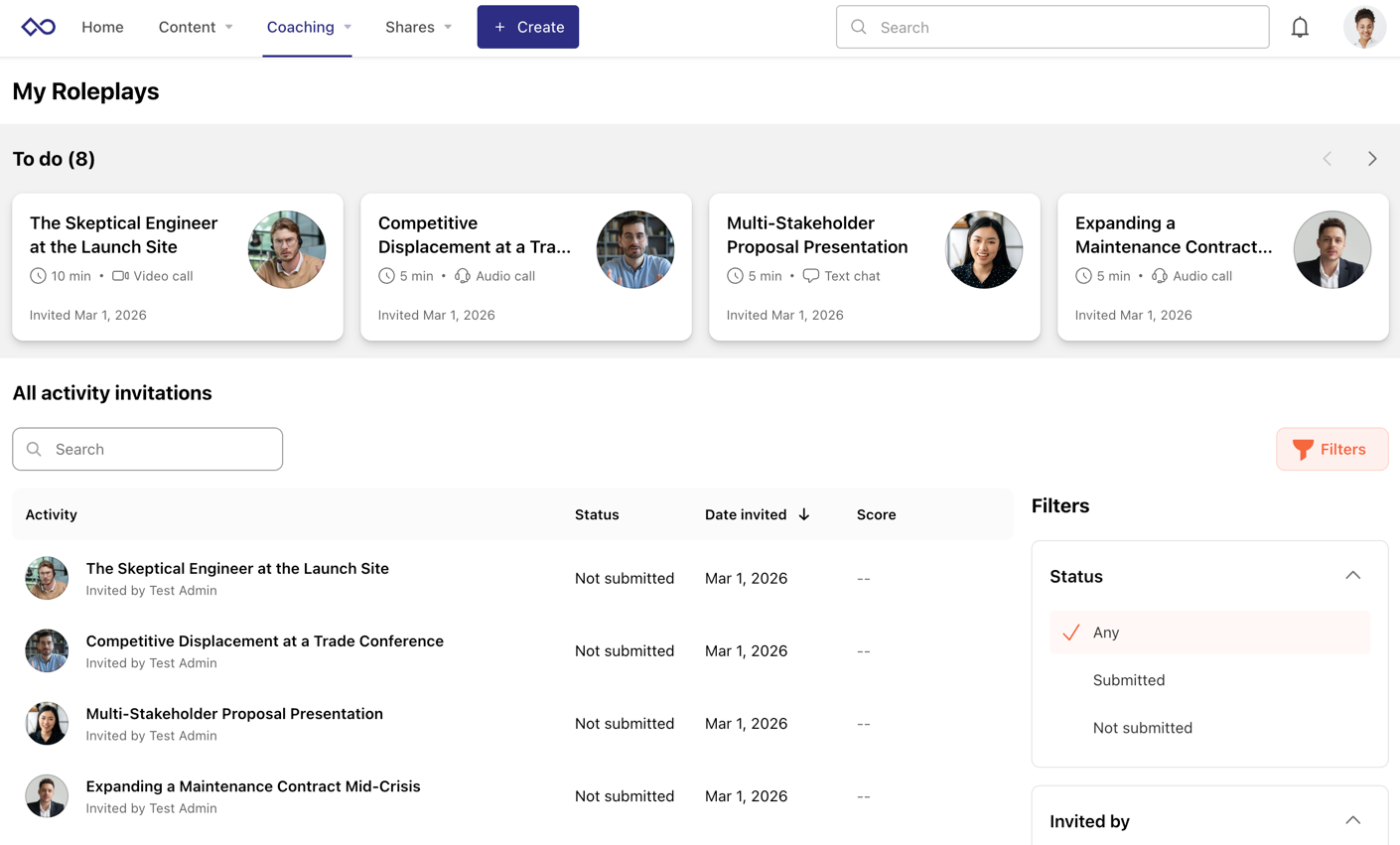Click the Skeptical Engineer row avatar
This screenshot has width=1400, height=845.
point(47,578)
